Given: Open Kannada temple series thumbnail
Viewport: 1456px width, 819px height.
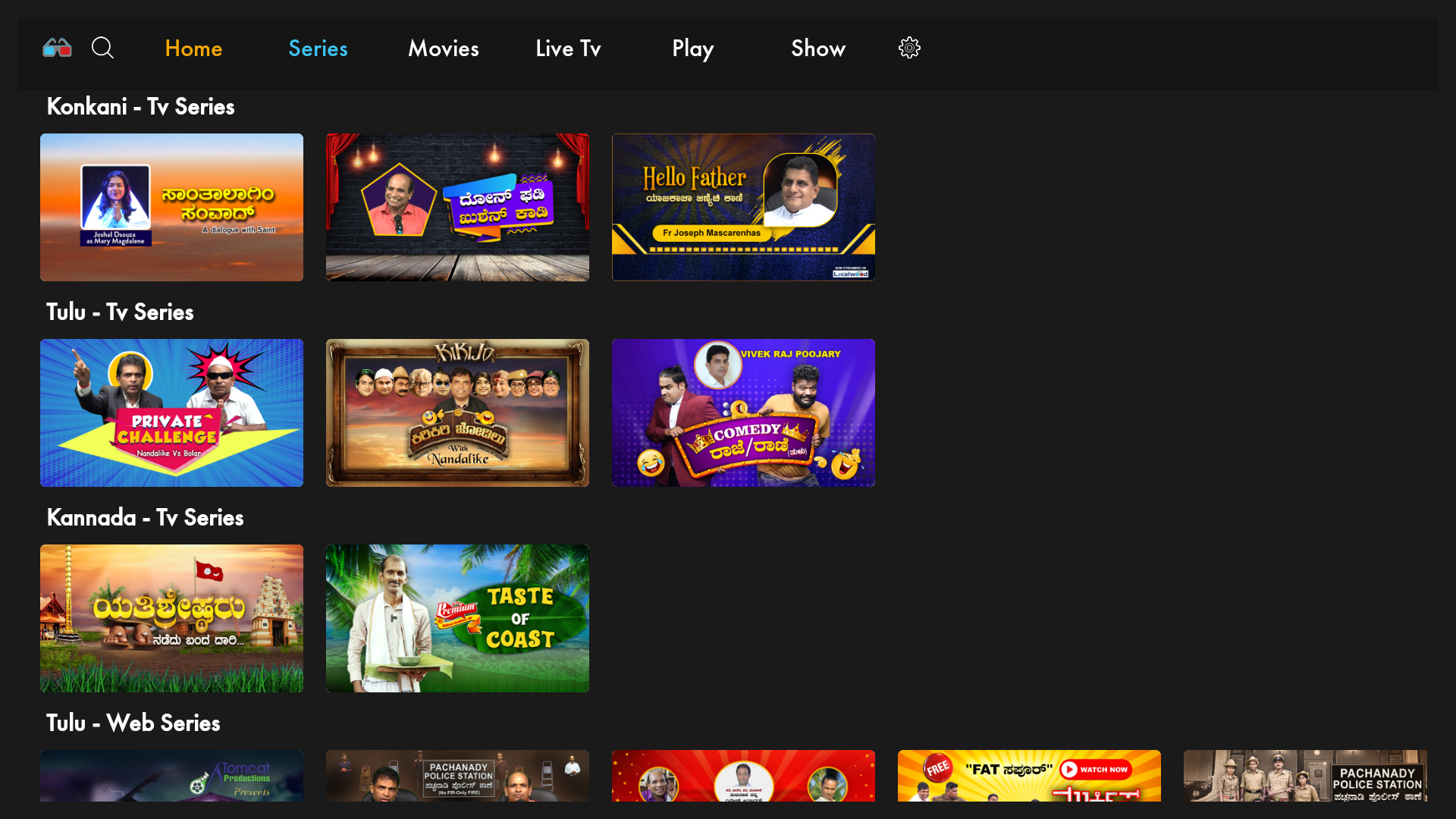Looking at the screenshot, I should click(x=171, y=618).
